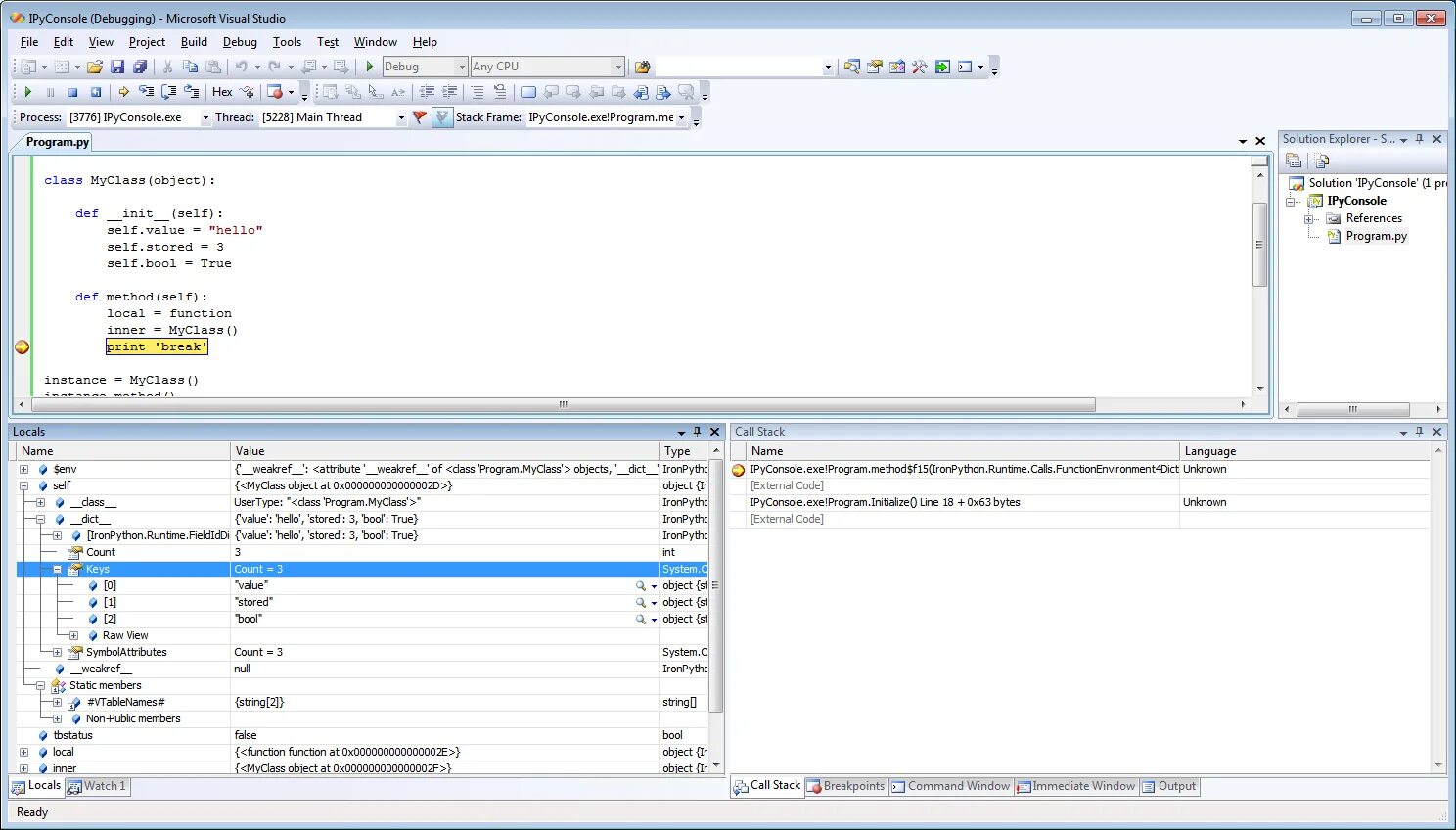Open a file with the Open File icon

point(95,67)
